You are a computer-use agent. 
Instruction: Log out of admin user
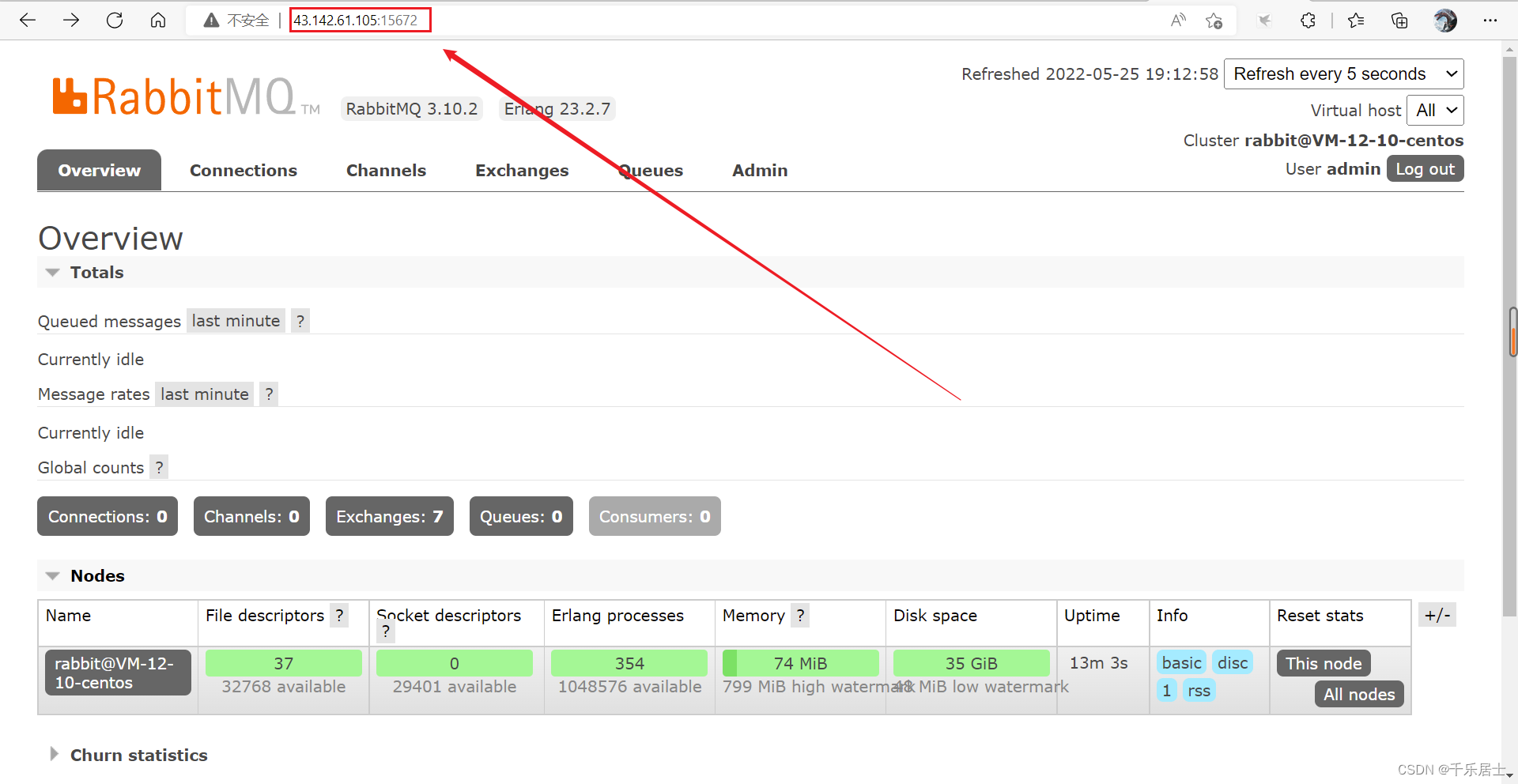click(x=1425, y=169)
